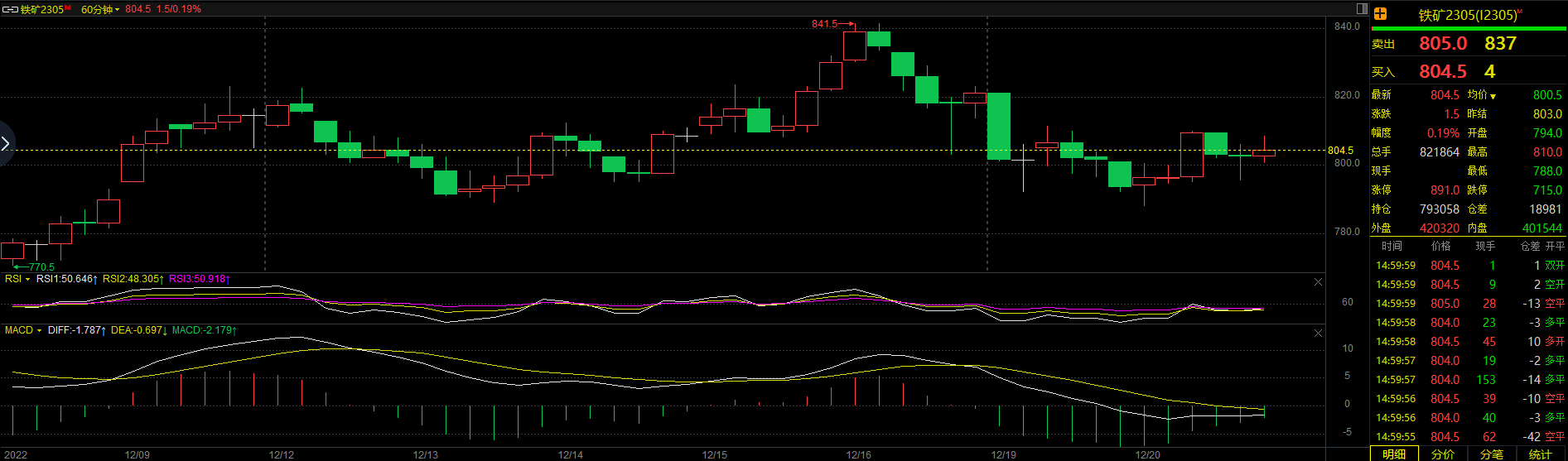Click the DEA:-0.697 value label

[138, 330]
